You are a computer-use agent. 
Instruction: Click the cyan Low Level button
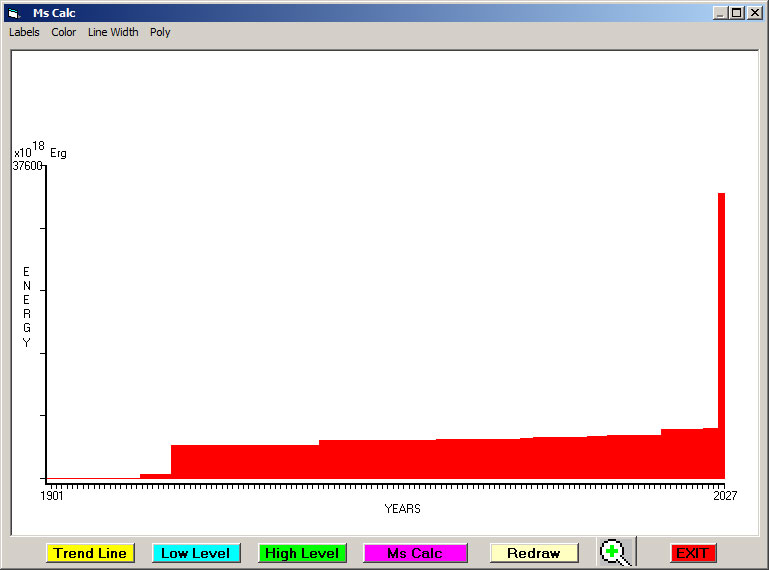coord(196,553)
